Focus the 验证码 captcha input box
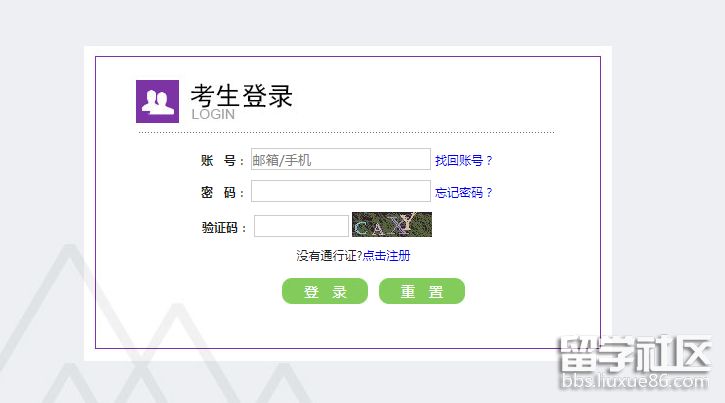The image size is (725, 403). click(301, 226)
